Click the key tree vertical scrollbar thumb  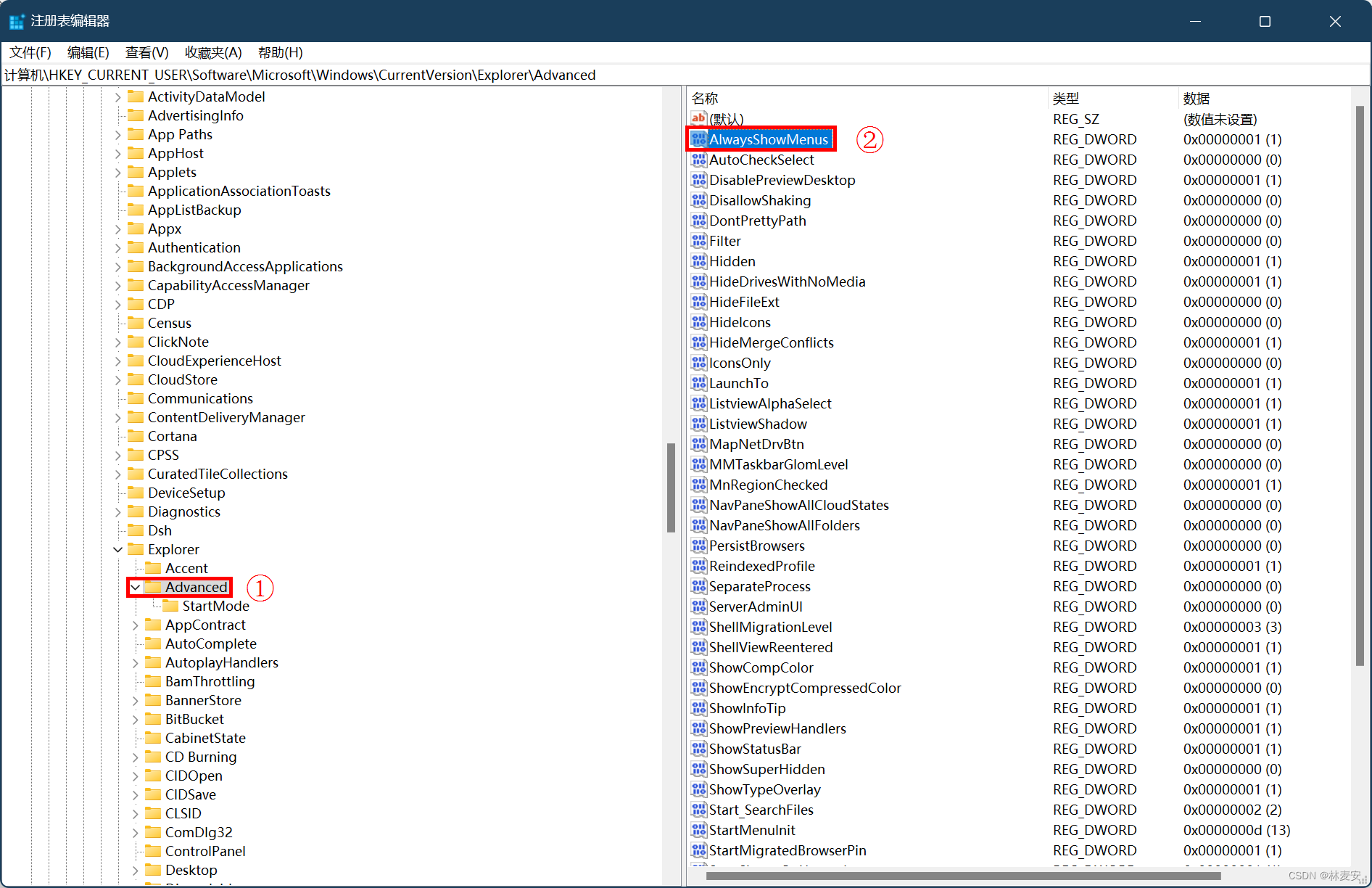pyautogui.click(x=671, y=488)
